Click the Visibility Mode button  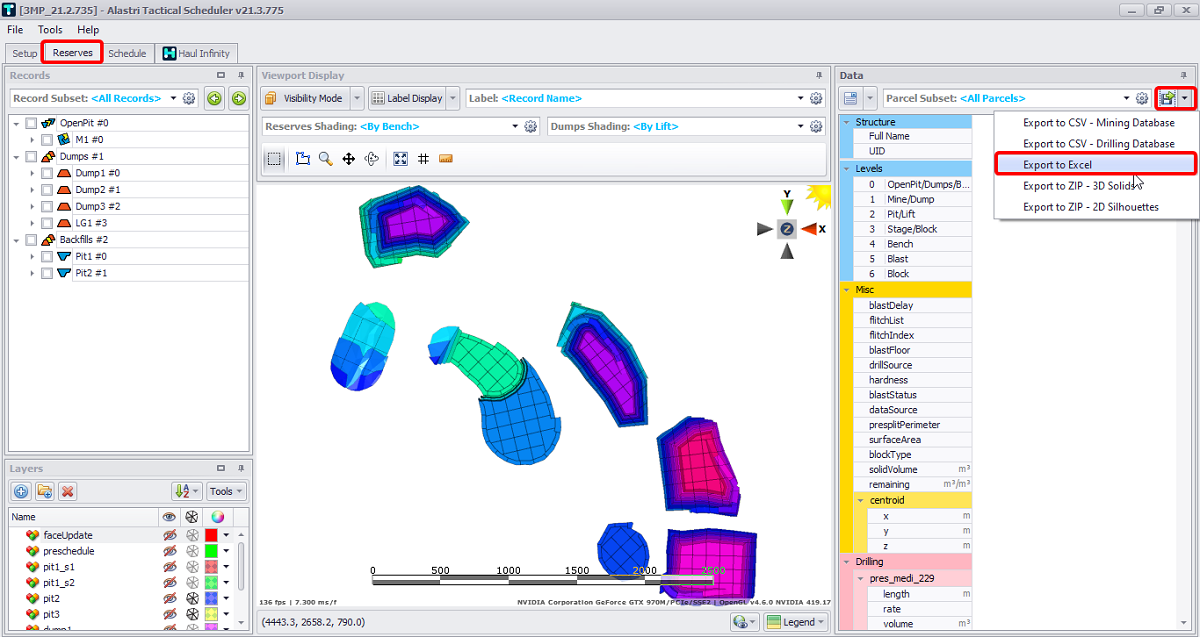pyautogui.click(x=304, y=98)
